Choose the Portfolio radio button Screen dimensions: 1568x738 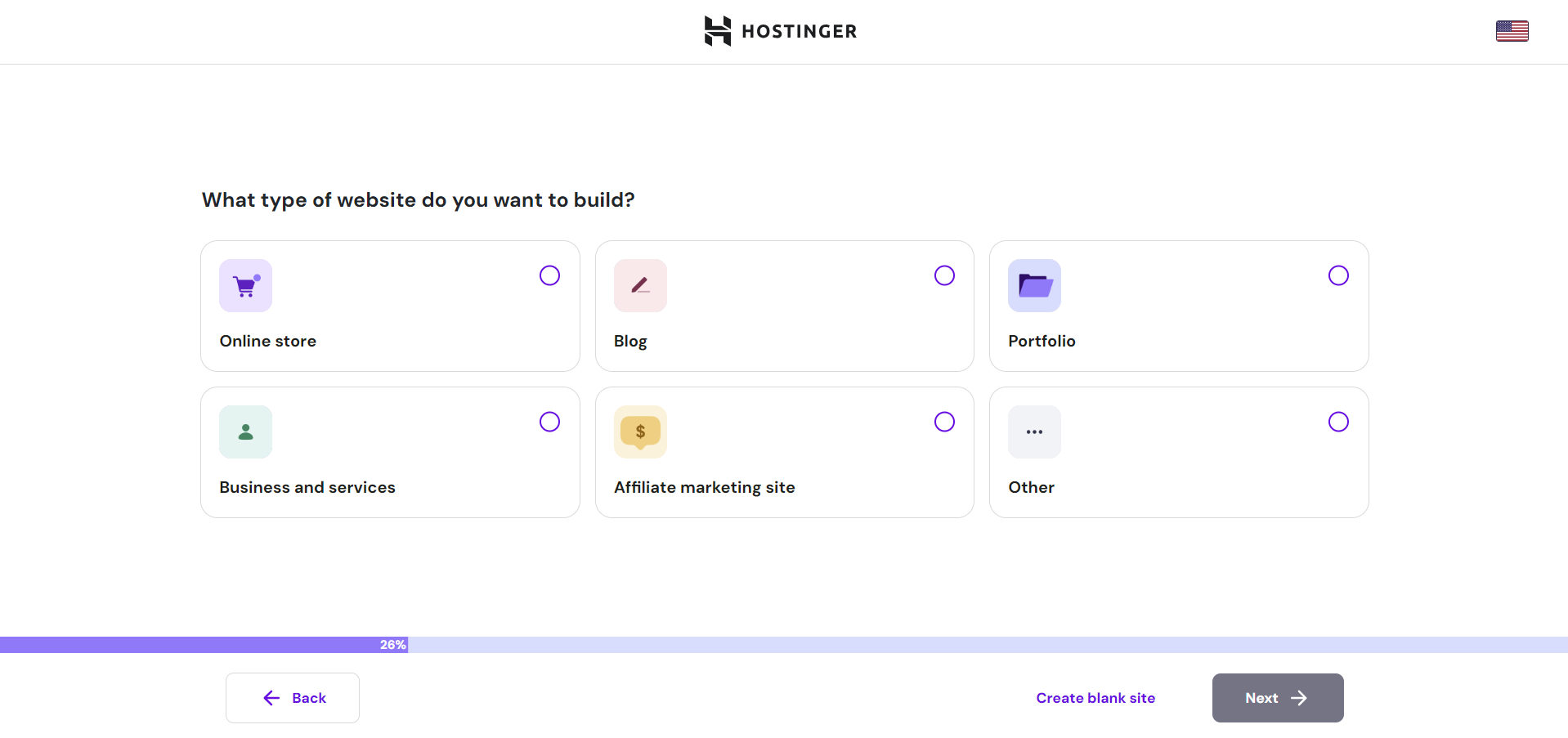(1338, 275)
